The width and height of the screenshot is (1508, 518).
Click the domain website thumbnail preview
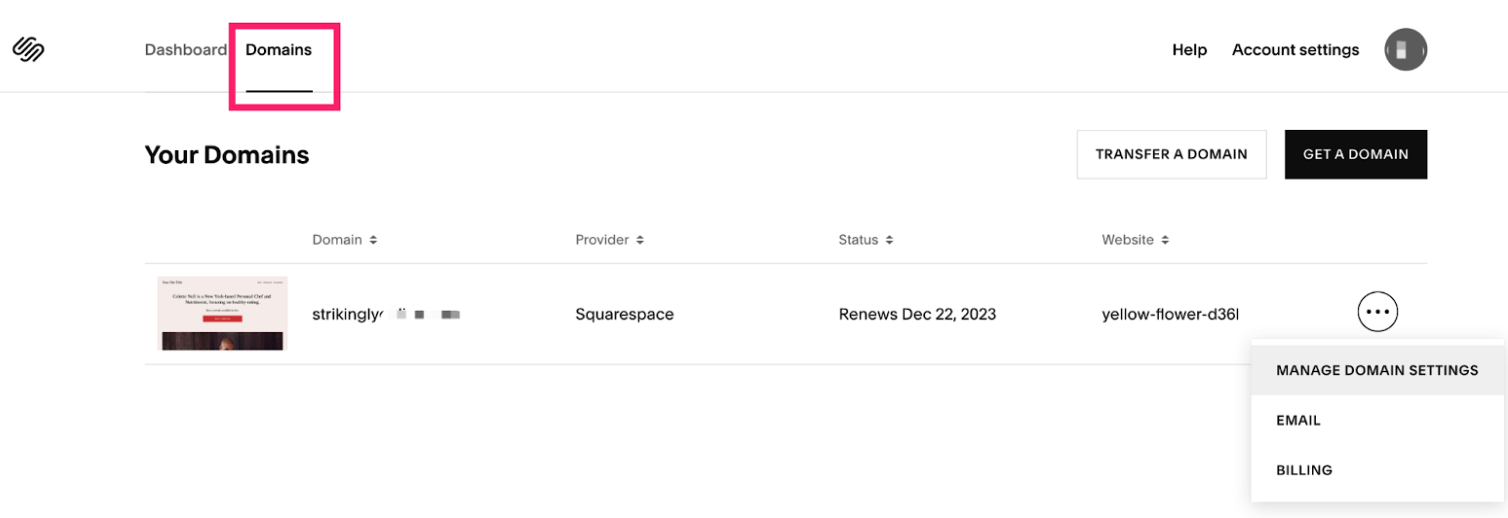coord(223,313)
